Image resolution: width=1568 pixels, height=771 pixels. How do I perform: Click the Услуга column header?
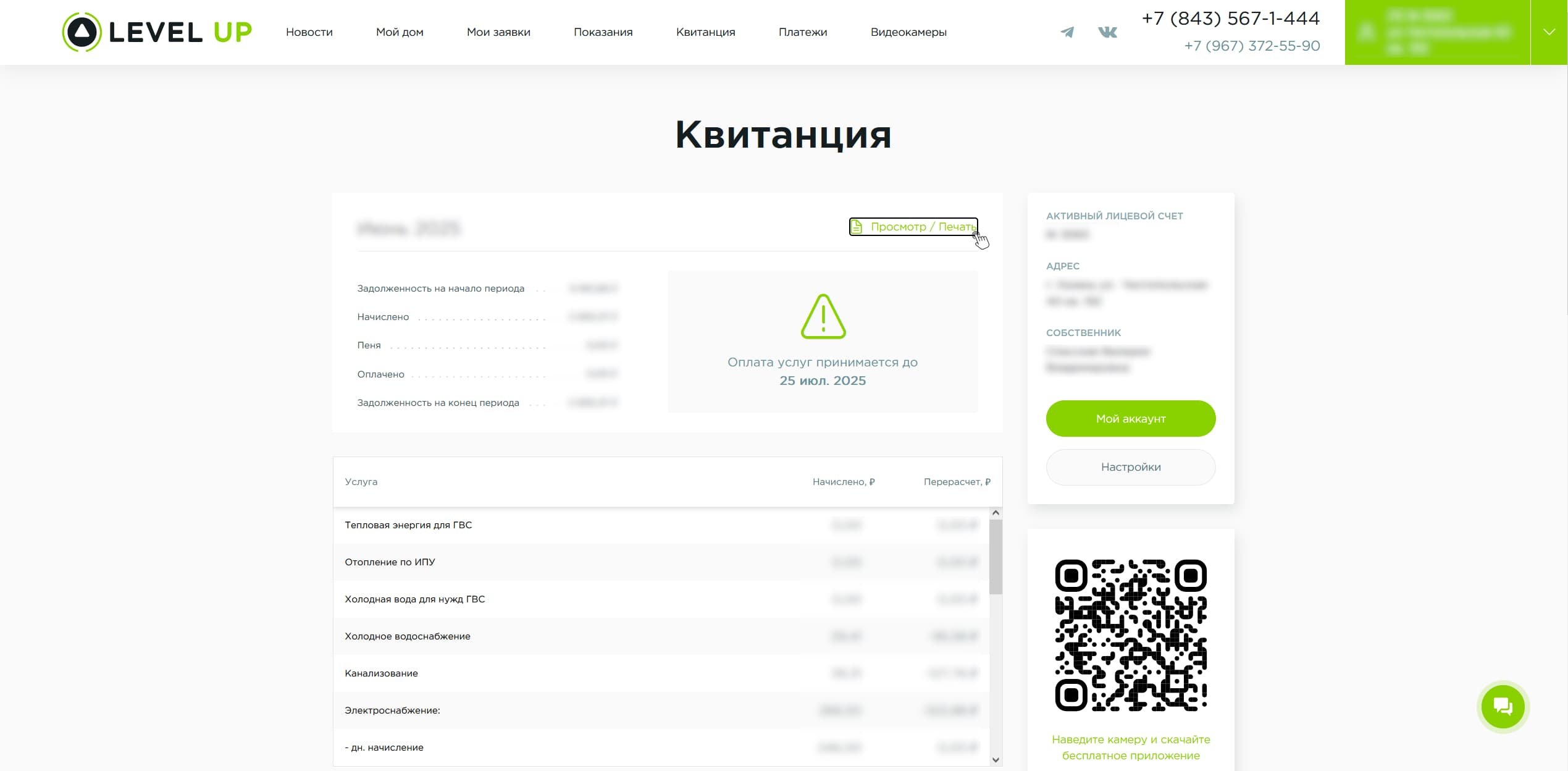click(x=361, y=482)
